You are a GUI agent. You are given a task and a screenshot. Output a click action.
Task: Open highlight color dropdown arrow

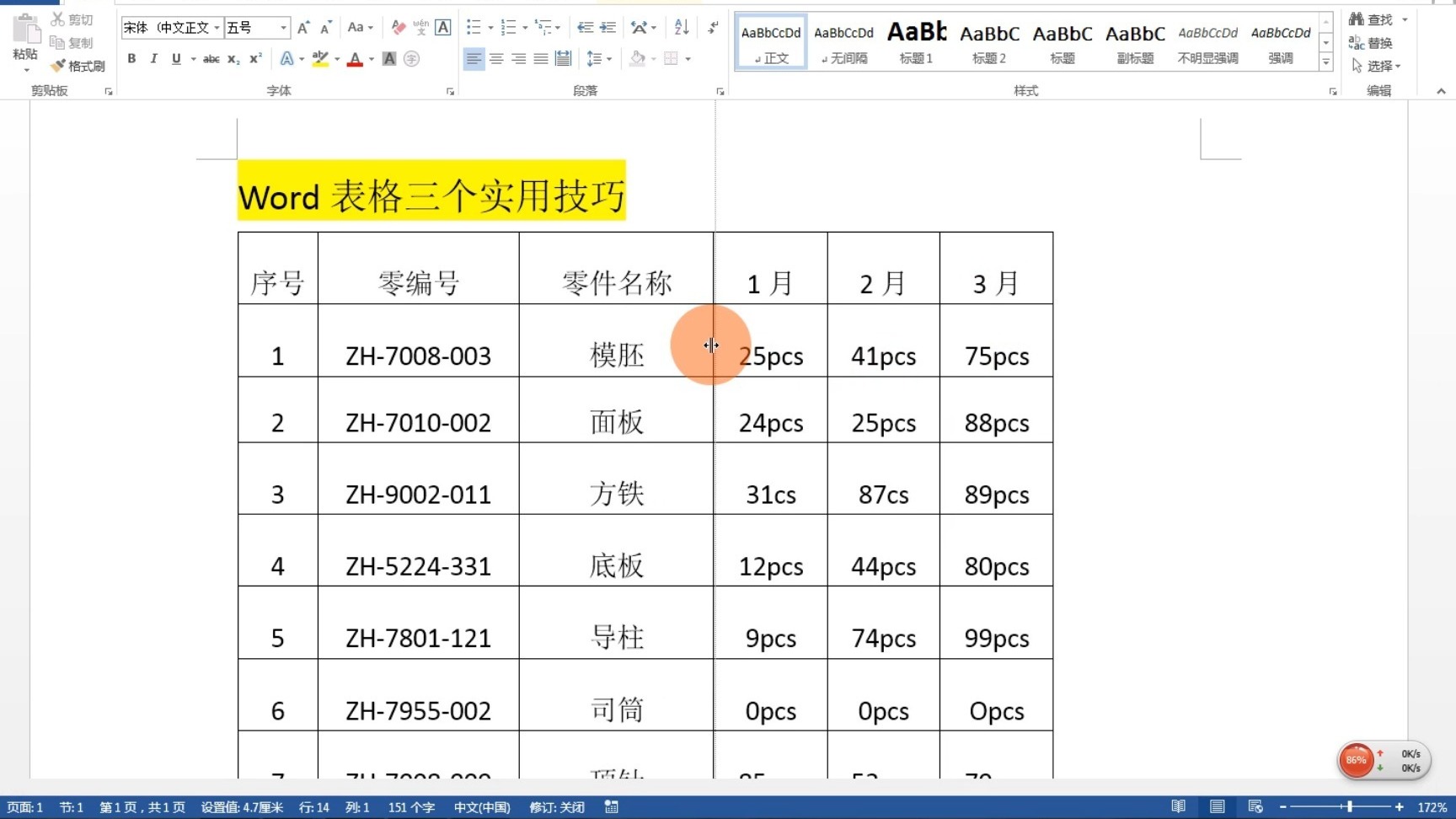pyautogui.click(x=337, y=59)
